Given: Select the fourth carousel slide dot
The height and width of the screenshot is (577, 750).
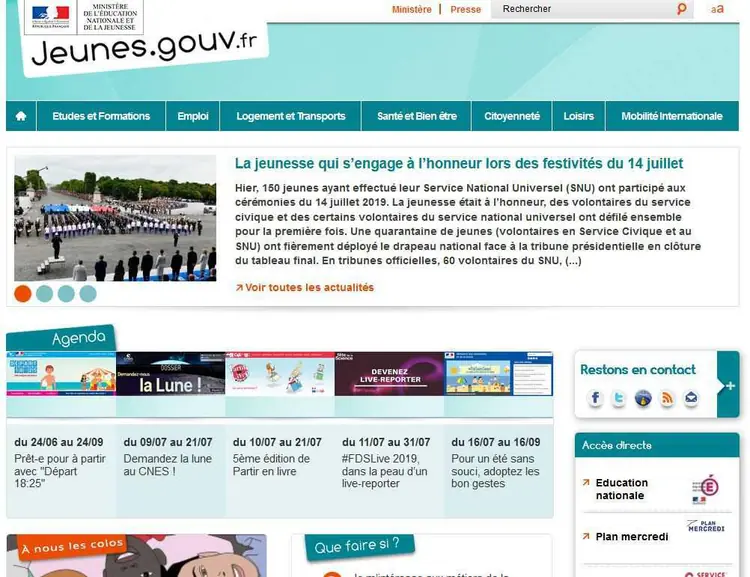Looking at the screenshot, I should coord(88,293).
